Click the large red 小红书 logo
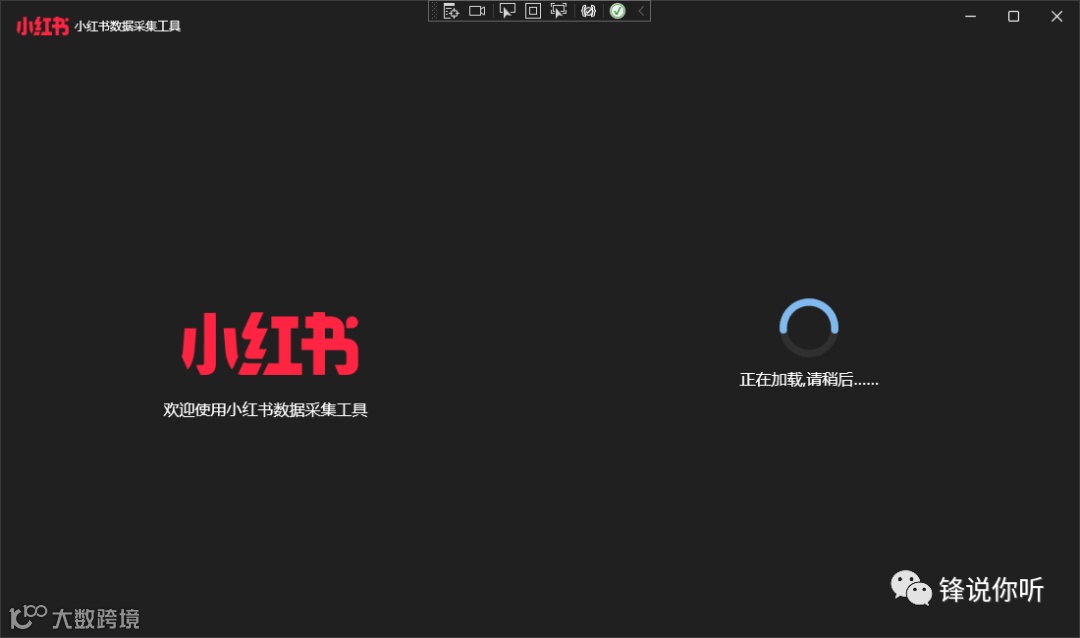1080x638 pixels. 270,344
